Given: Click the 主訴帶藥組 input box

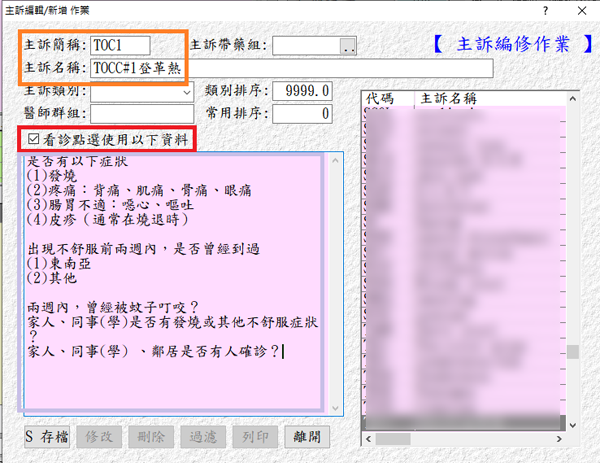Looking at the screenshot, I should [305, 46].
